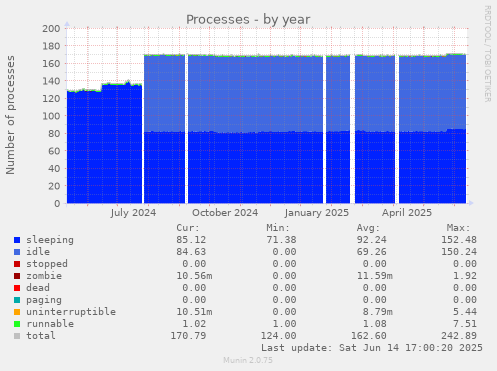Click the runnable max value 7.51
This screenshot has height=371, width=497.
tap(465, 324)
